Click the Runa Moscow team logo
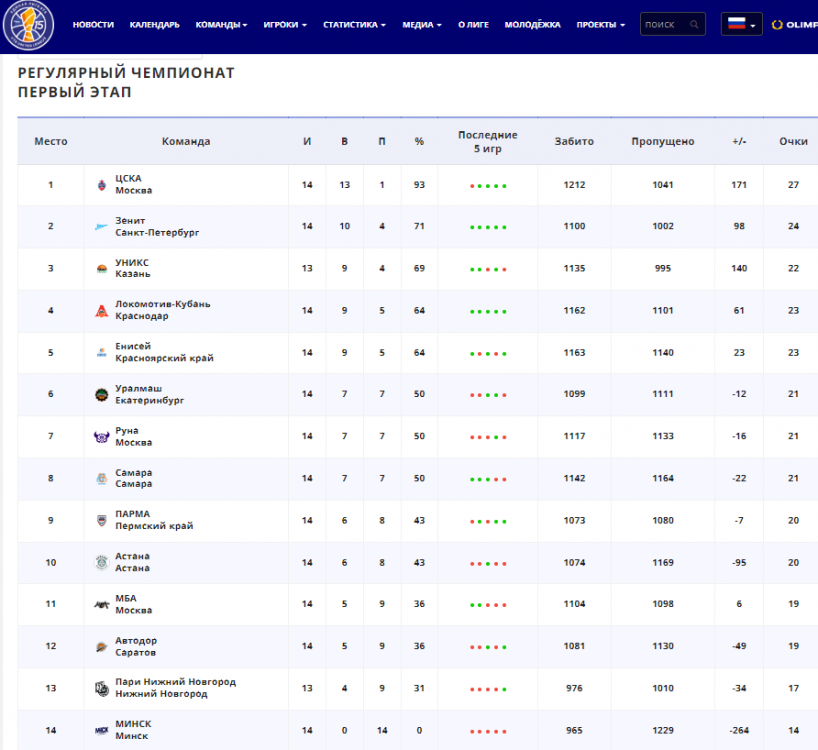 point(101,436)
